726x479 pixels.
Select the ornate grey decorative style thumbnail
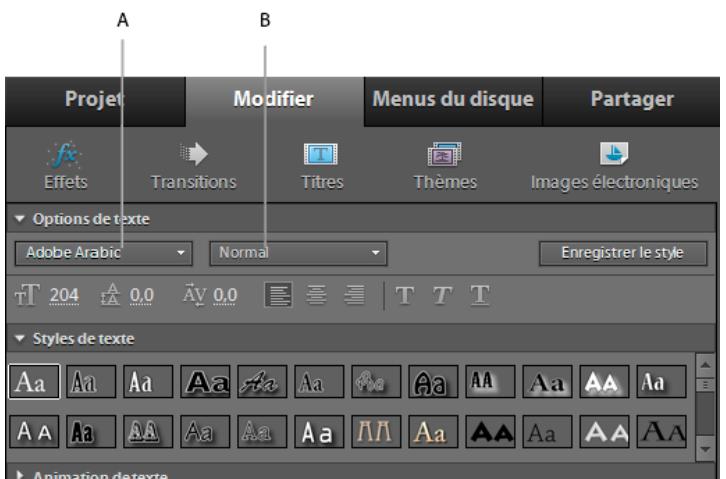[x=376, y=382]
